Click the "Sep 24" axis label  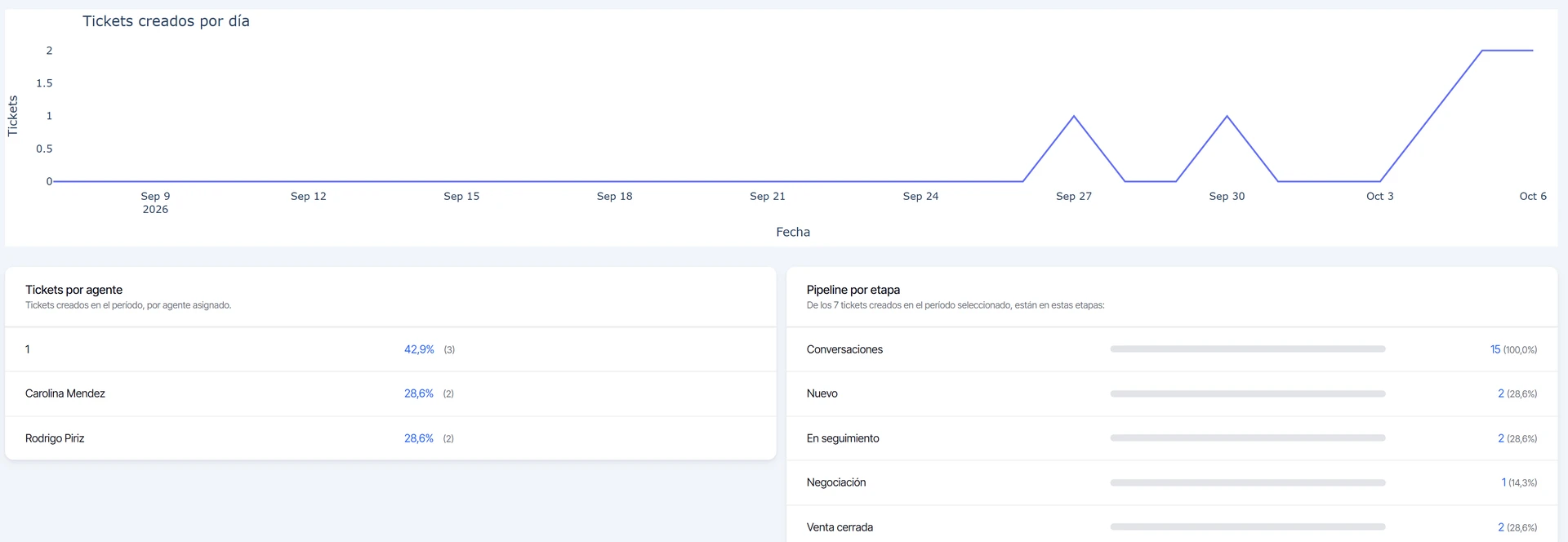920,196
